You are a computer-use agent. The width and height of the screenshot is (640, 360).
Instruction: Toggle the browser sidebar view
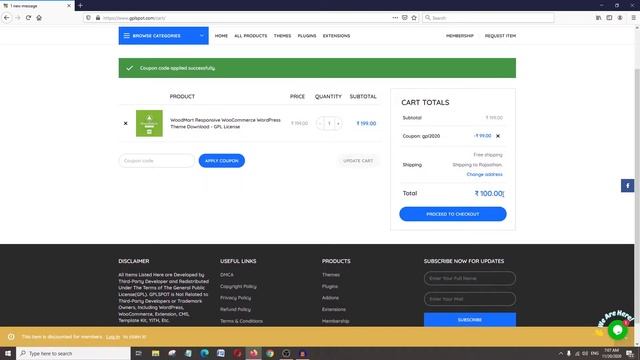(x=609, y=18)
